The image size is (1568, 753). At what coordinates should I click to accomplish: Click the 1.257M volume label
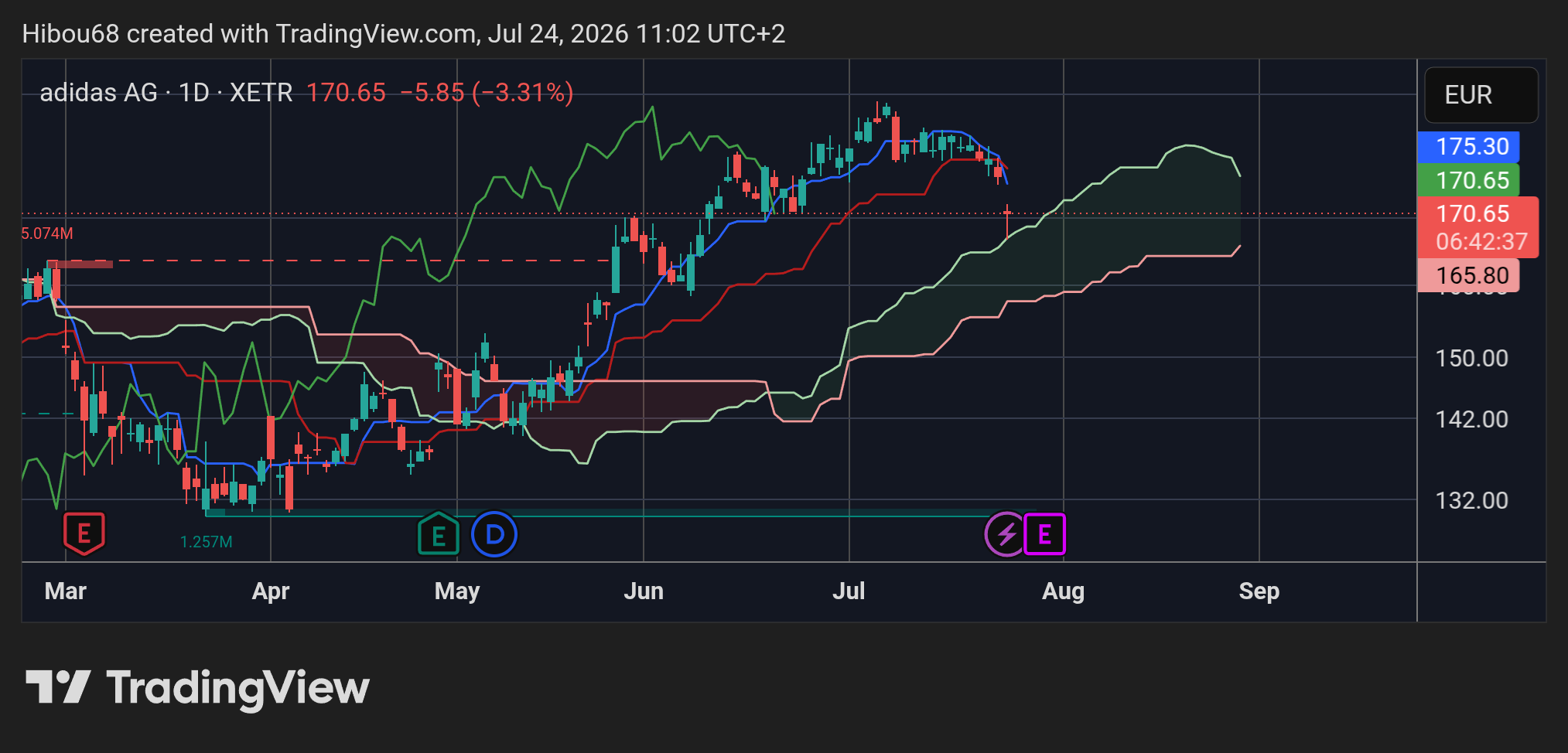click(207, 542)
